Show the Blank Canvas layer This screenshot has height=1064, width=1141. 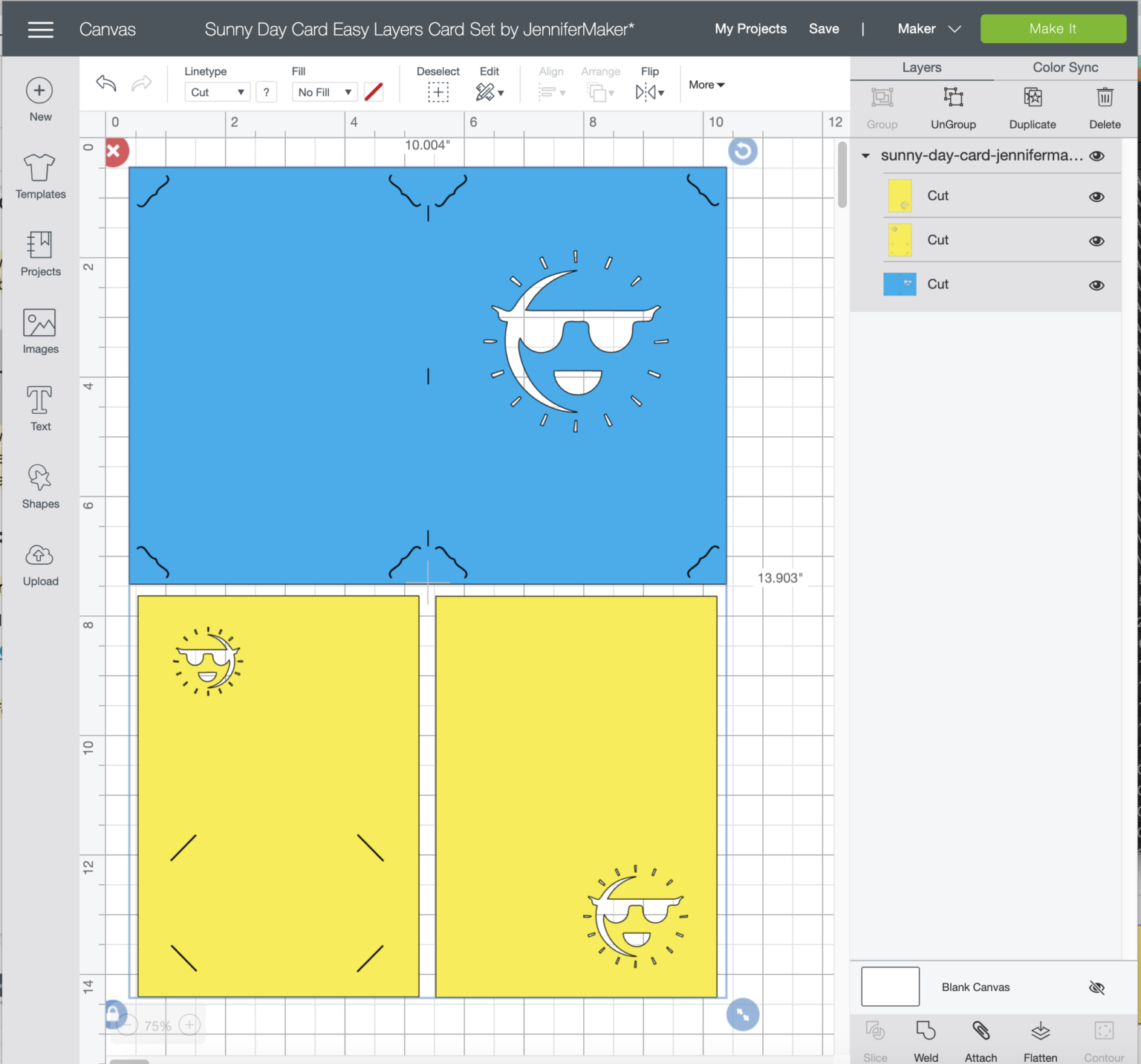(1096, 987)
